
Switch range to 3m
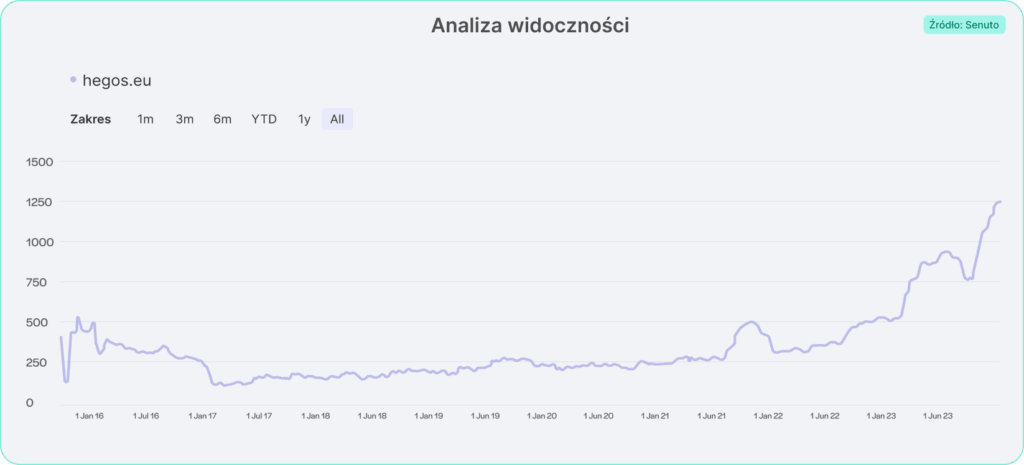tap(184, 119)
